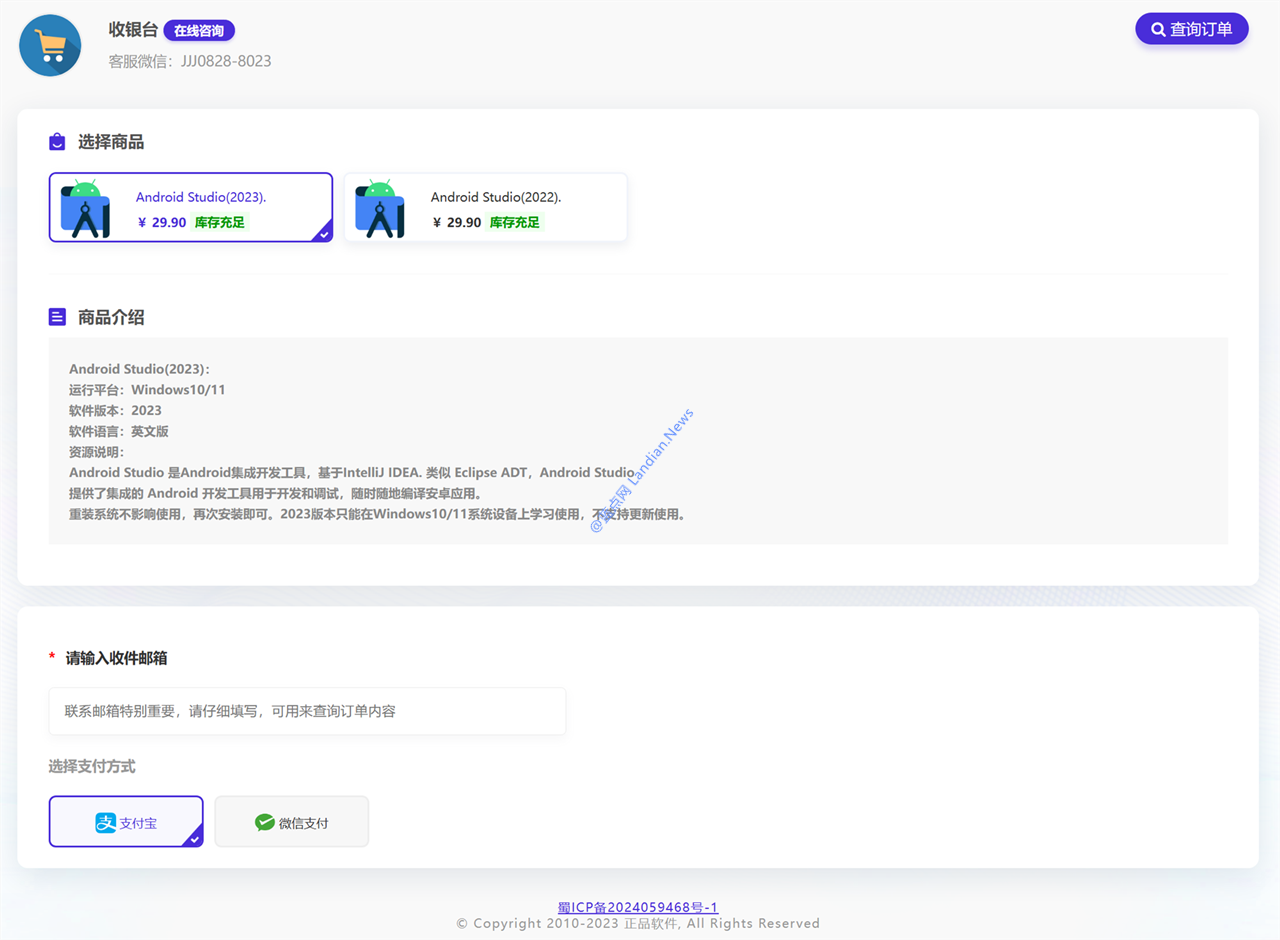Click the shopping bag icon beside 选择商品
This screenshot has height=940, width=1280.
[x=58, y=142]
